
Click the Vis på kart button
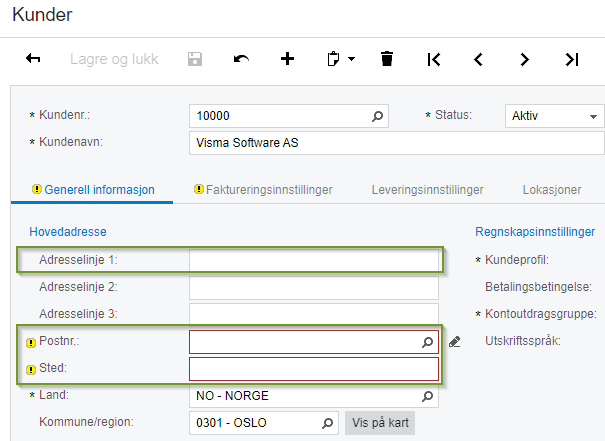pos(380,423)
